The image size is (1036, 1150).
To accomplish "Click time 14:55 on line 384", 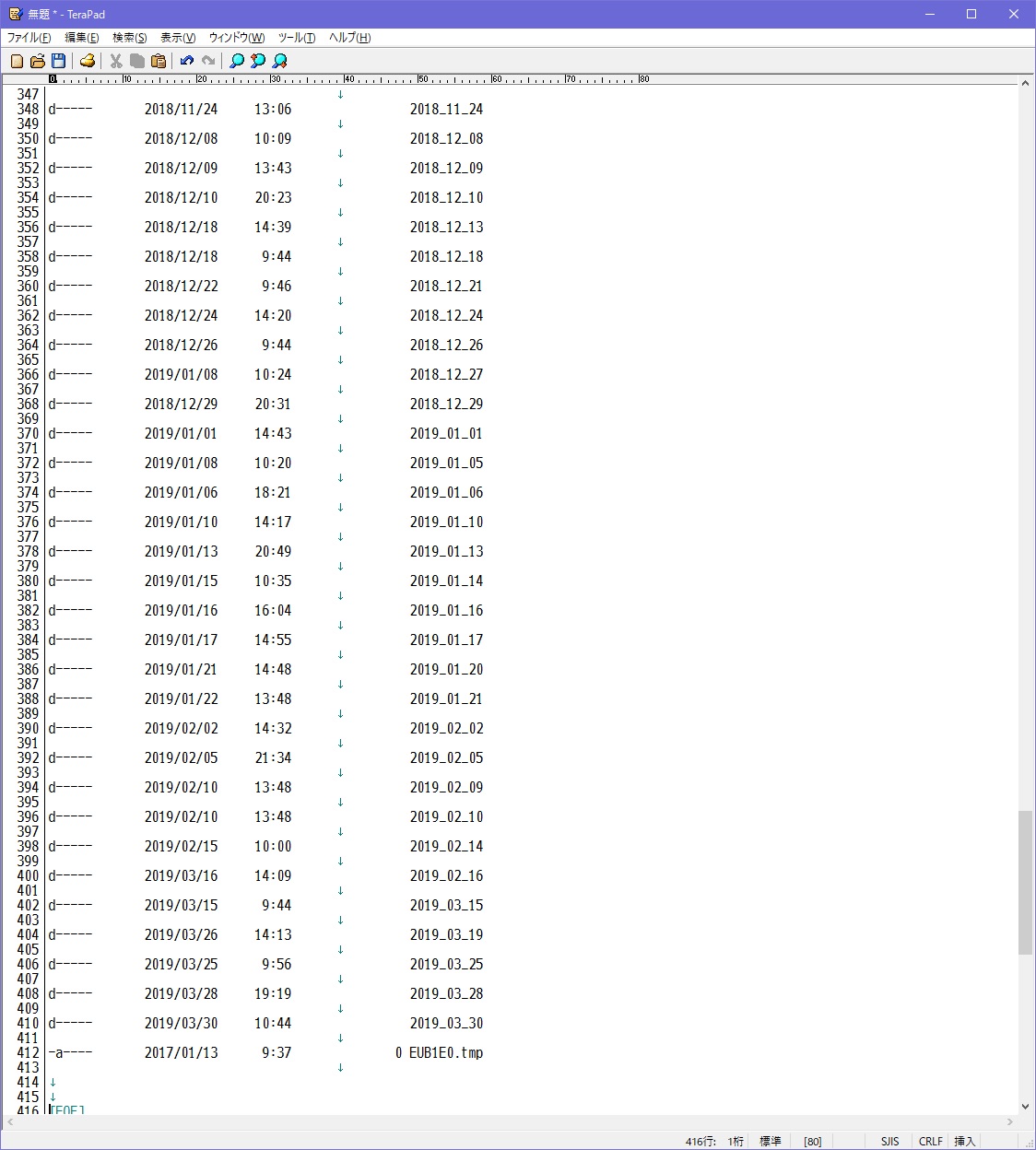I will click(x=273, y=640).
